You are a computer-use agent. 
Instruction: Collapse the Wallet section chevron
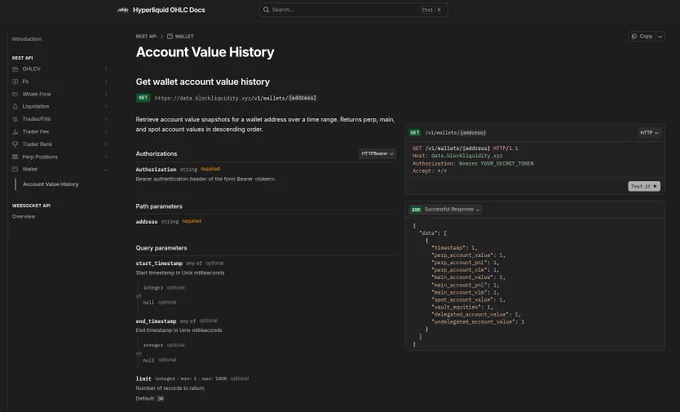tap(106, 170)
